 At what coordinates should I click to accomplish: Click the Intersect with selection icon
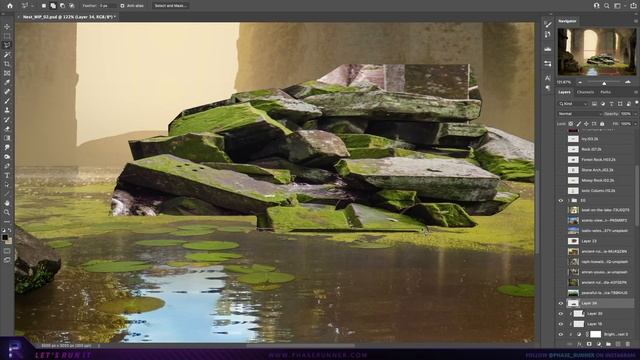72,6
